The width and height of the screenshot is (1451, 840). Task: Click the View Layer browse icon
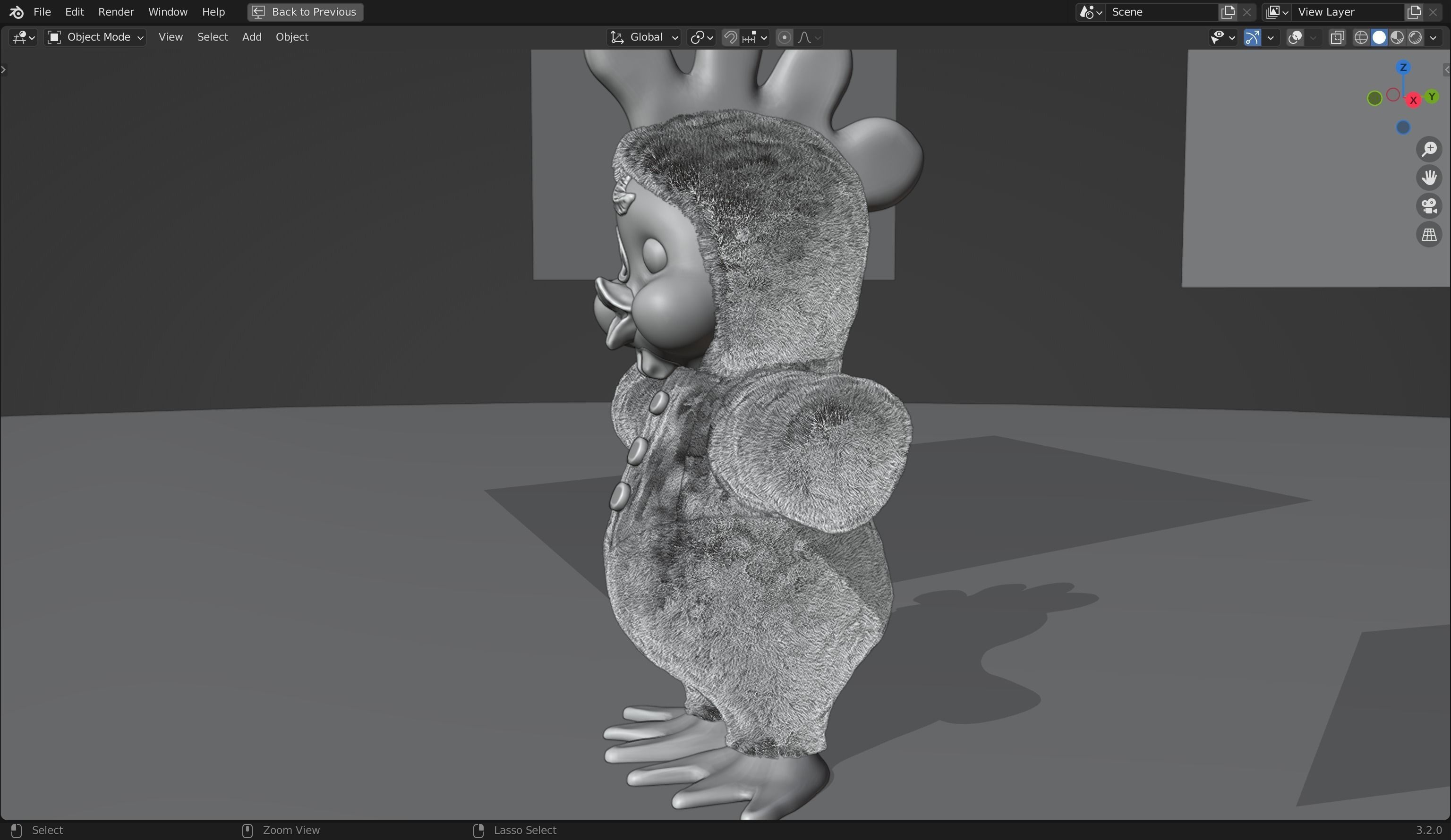click(x=1277, y=12)
